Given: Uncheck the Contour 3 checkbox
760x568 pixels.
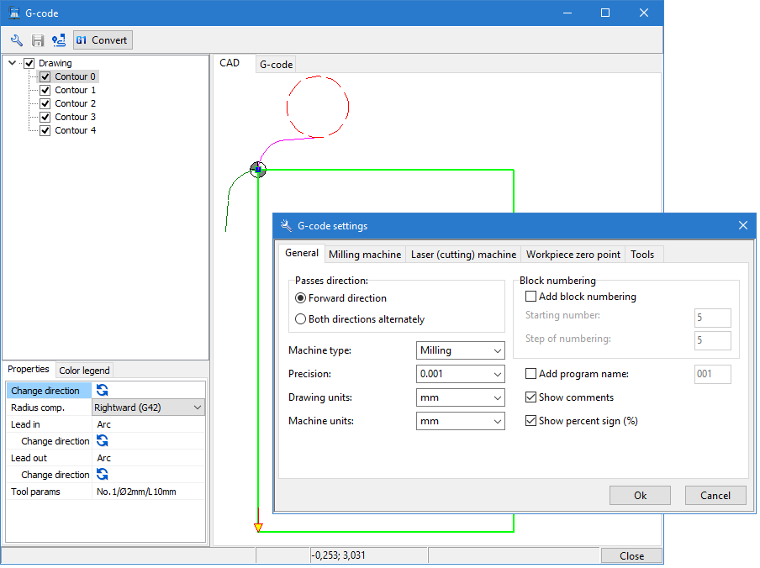Looking at the screenshot, I should tap(45, 117).
